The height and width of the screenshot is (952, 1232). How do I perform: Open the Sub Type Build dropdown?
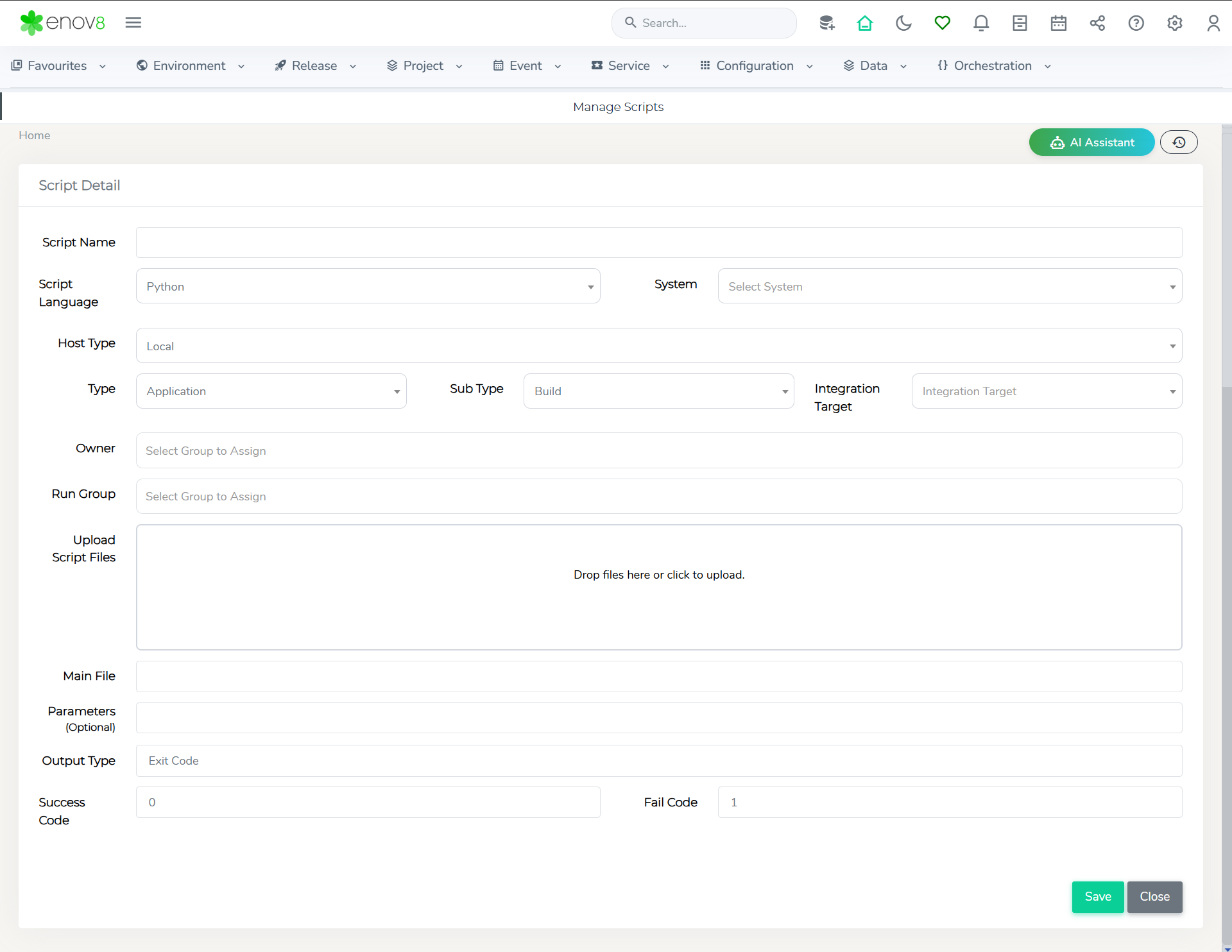click(658, 391)
